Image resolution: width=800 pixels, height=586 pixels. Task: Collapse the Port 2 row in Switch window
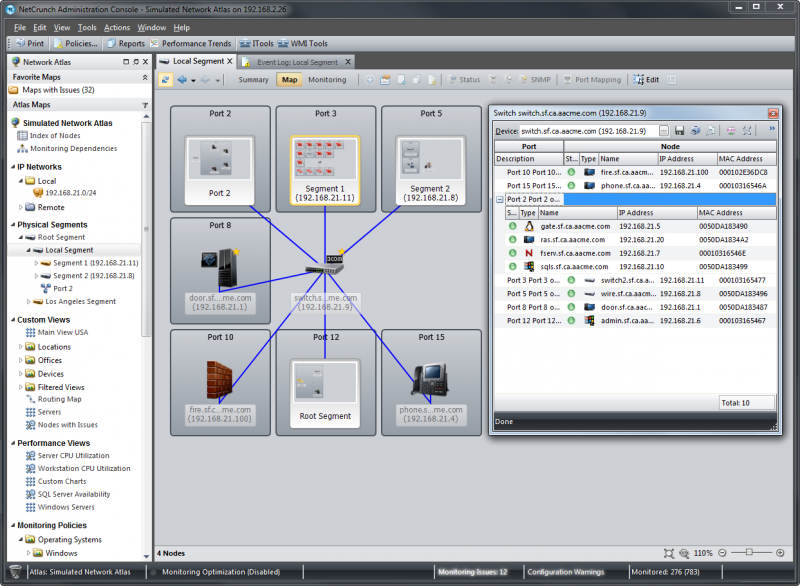499,199
